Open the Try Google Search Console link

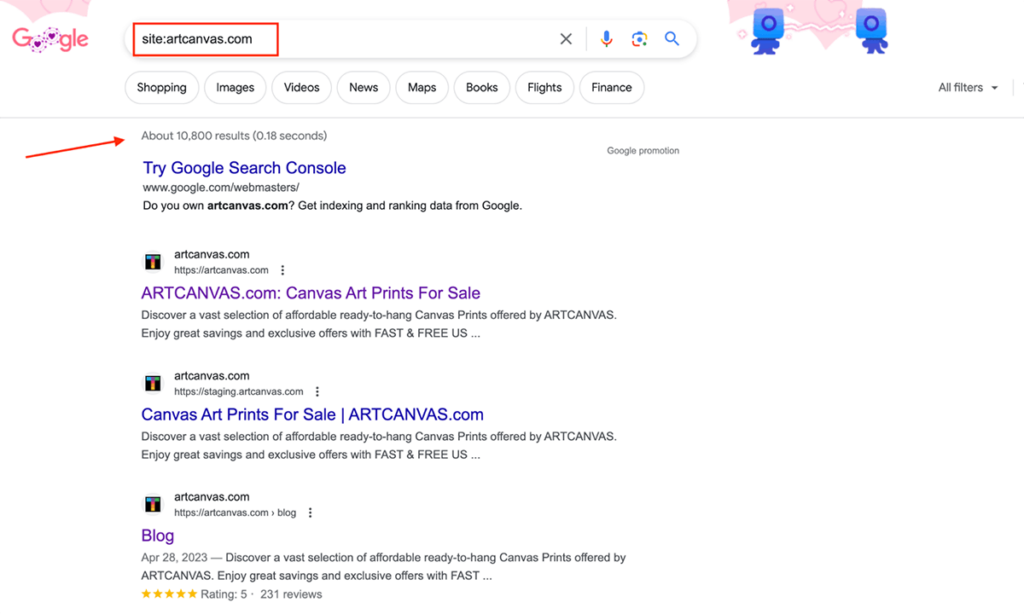[x=244, y=167]
